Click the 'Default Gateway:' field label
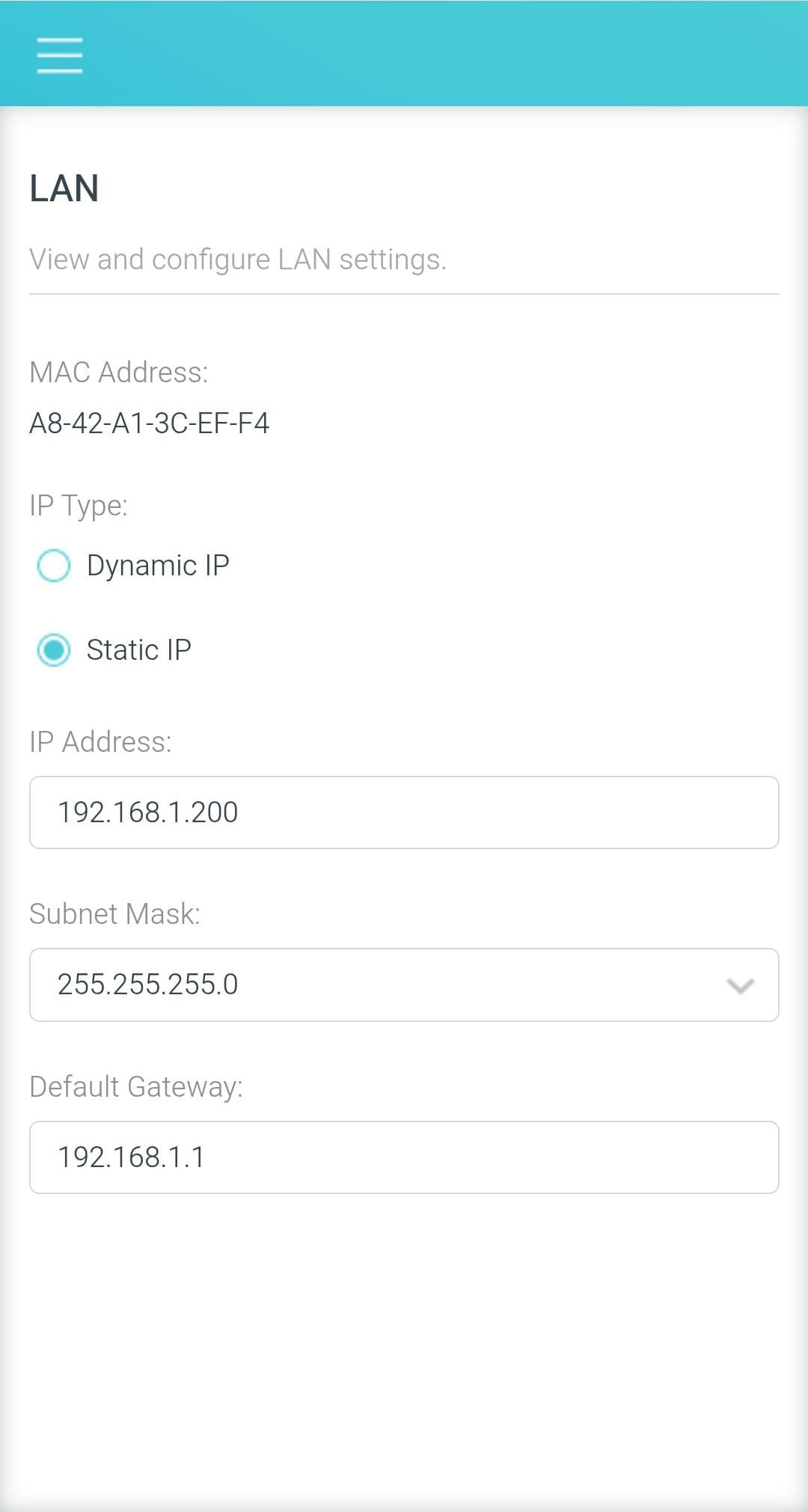Viewport: 808px width, 1512px height. click(136, 1087)
